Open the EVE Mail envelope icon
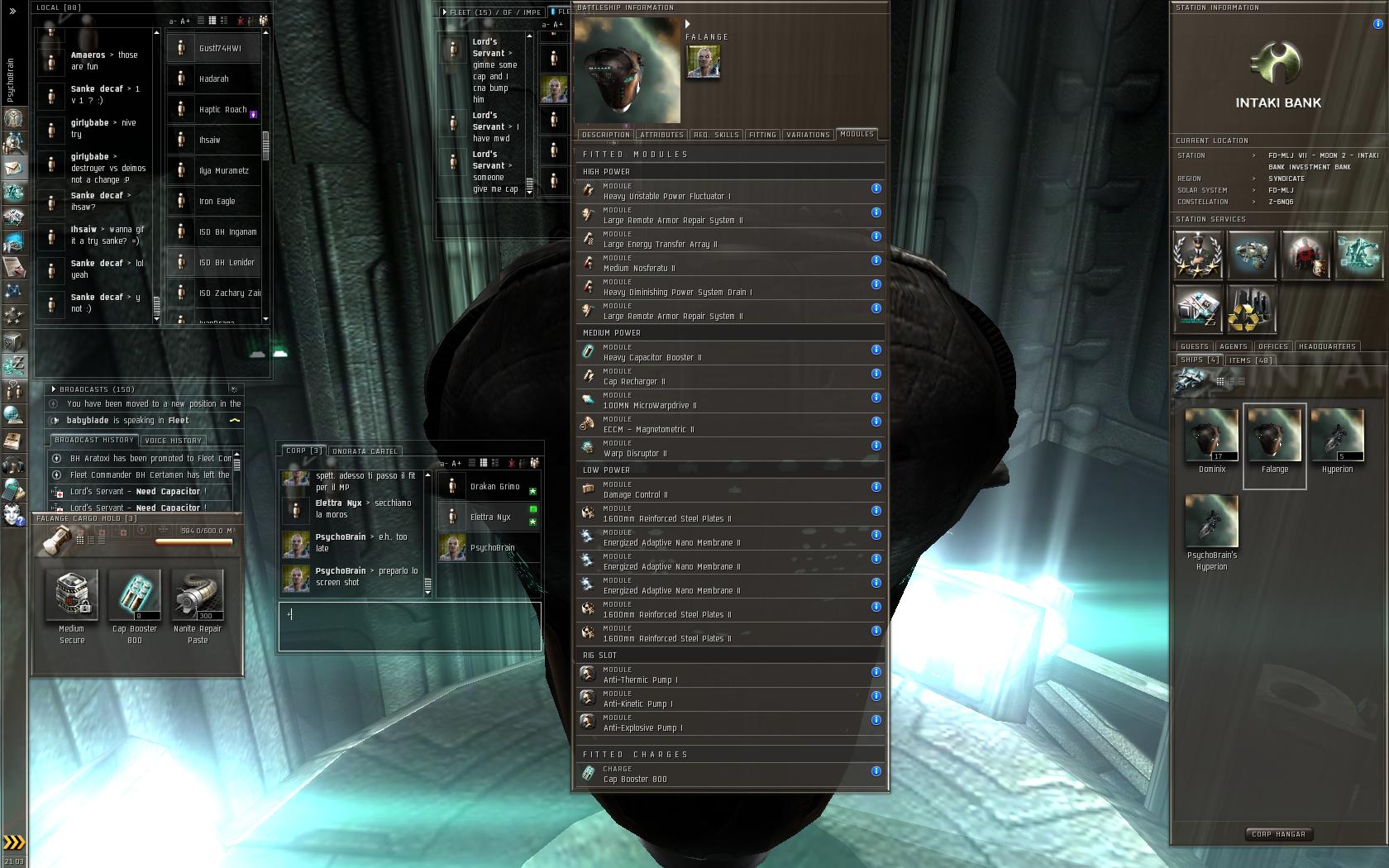The width and height of the screenshot is (1389, 868). (x=13, y=167)
